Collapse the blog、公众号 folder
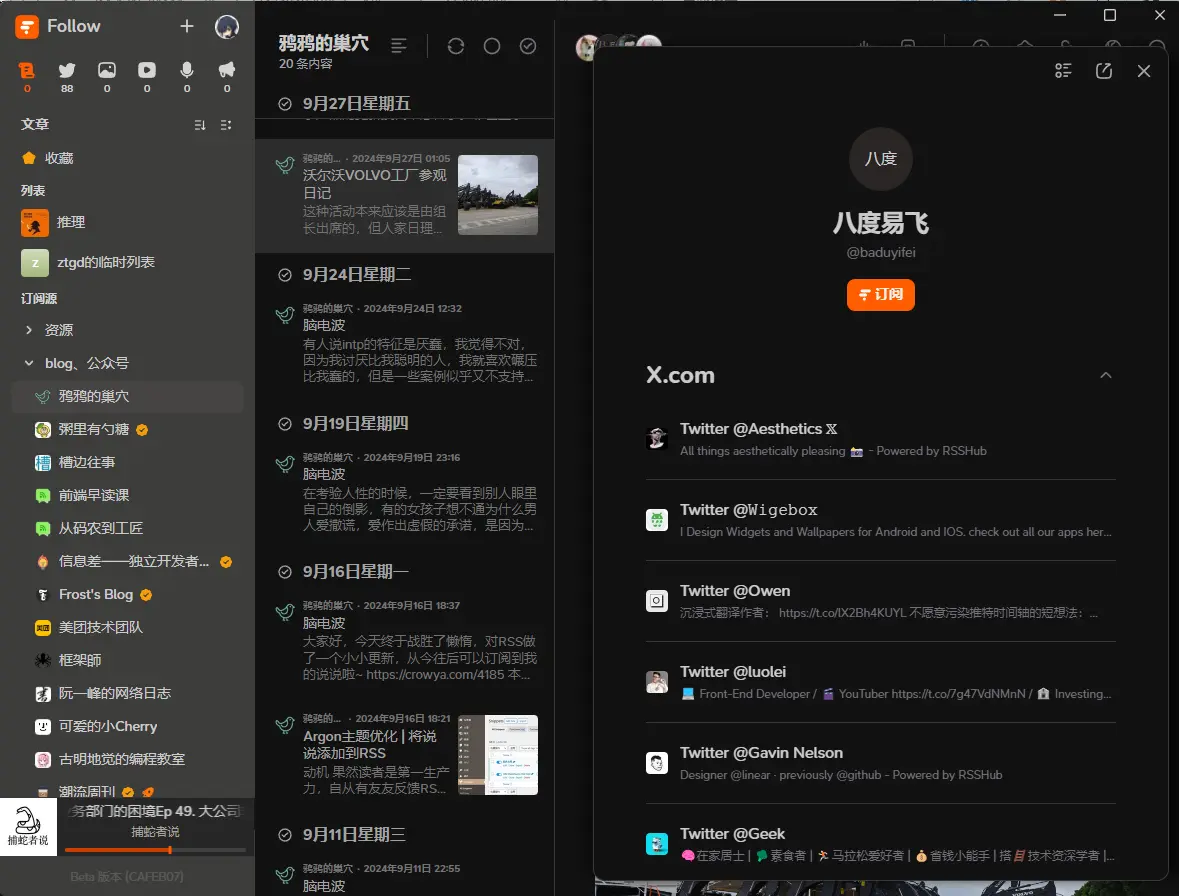Viewport: 1179px width, 896px height. 29,363
